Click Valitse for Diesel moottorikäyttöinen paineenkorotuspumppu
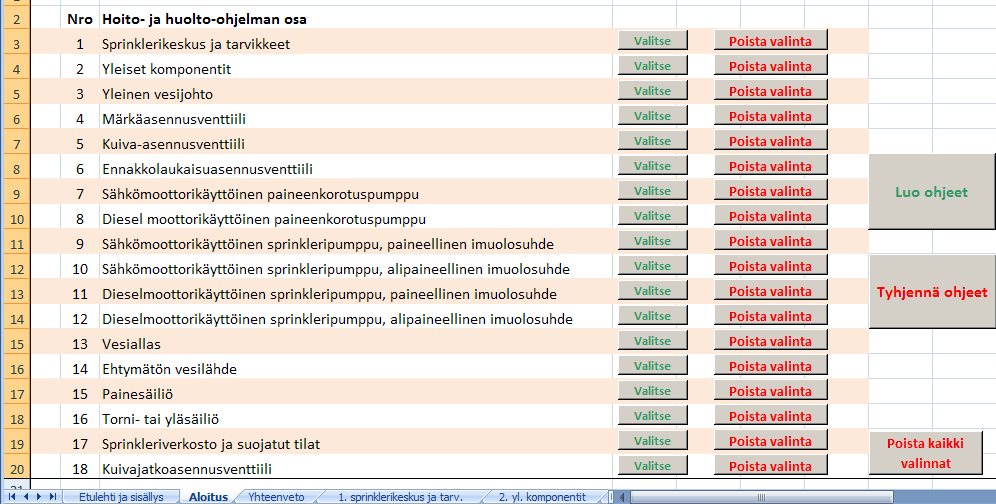Viewport: 996px width, 504px height. click(652, 215)
